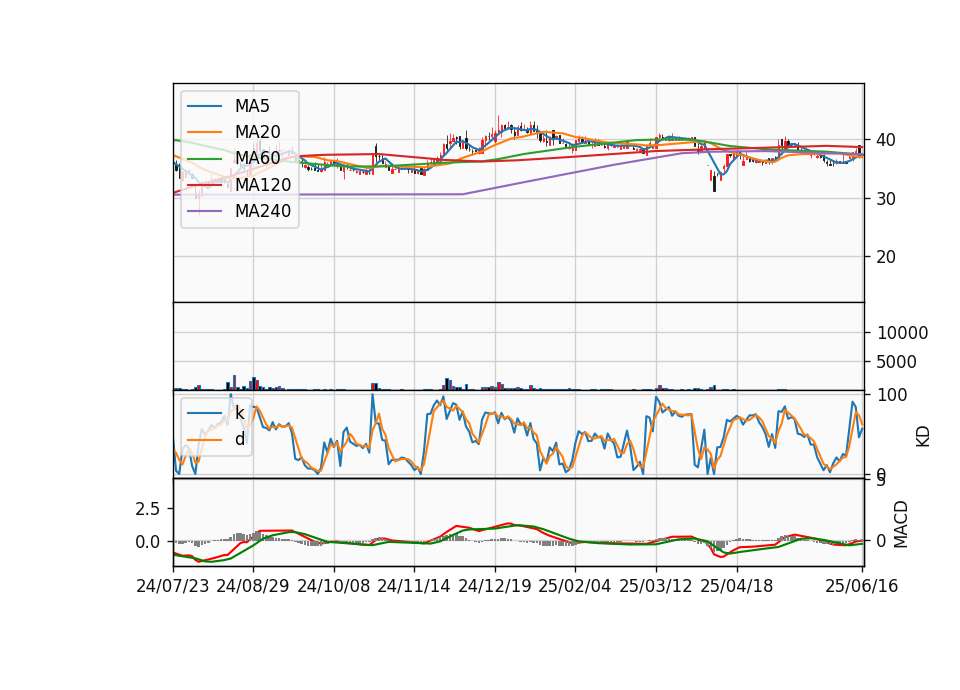Click the 24/12/19 date axis label
The height and width of the screenshot is (690, 960).
[495, 586]
